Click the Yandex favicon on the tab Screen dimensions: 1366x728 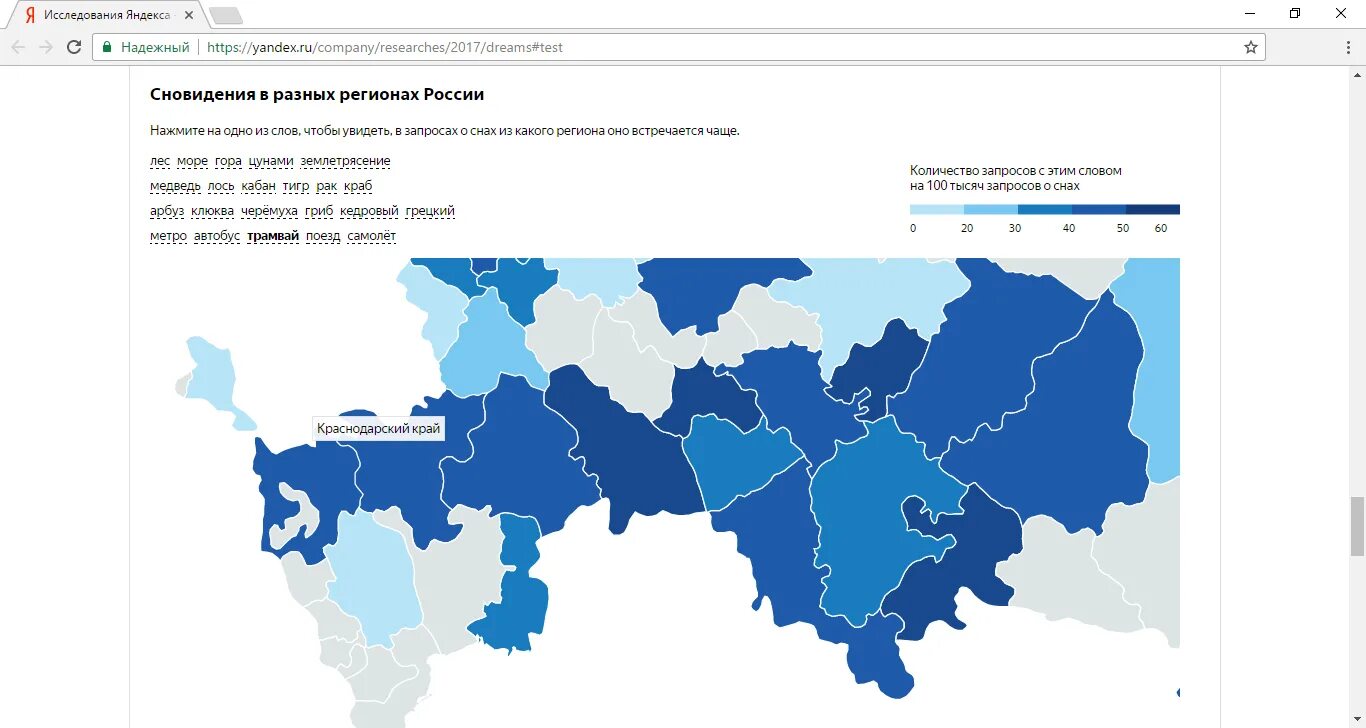pos(30,15)
